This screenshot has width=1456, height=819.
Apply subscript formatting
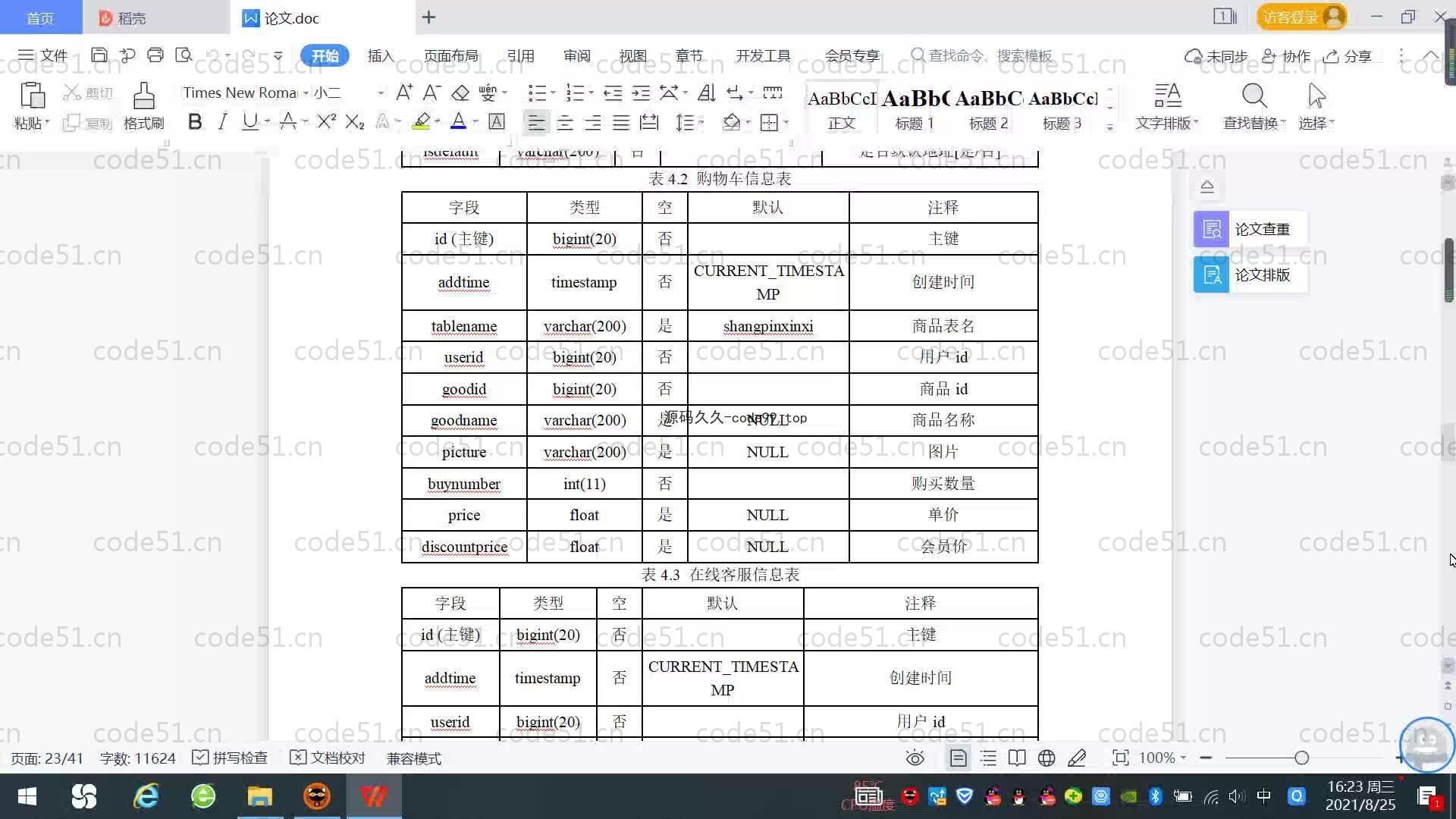(354, 122)
